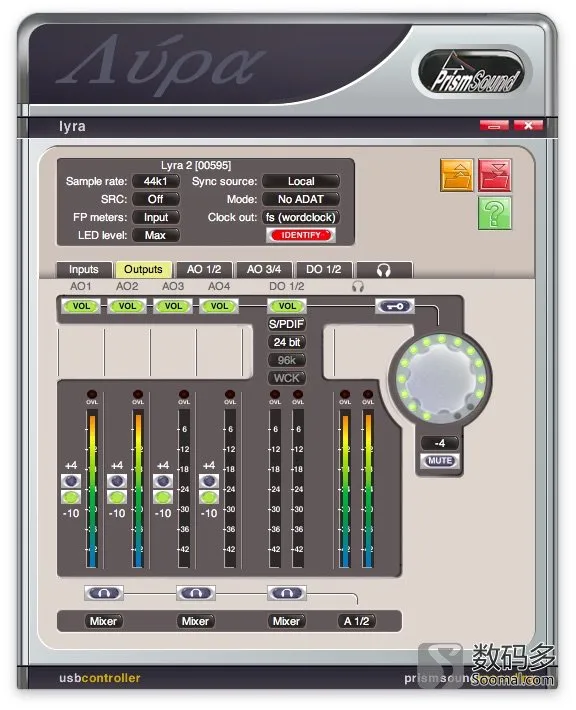Screen dimensions: 576x710
Task: Select the +4 level button for AO2
Action: pos(117,481)
